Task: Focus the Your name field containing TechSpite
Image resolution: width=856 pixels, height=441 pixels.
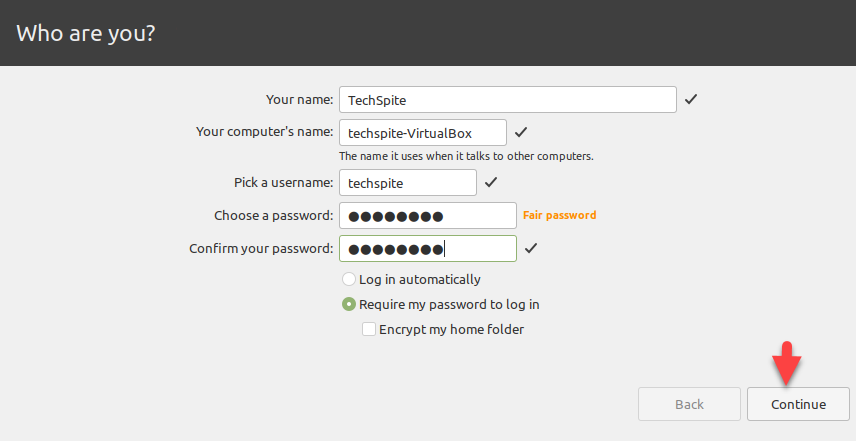Action: tap(508, 100)
